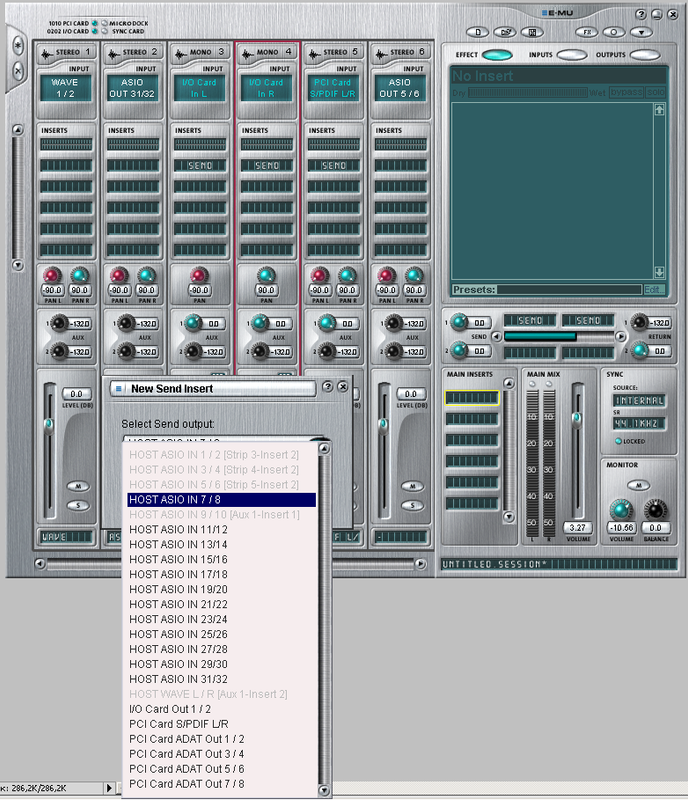
Task: Choose PCI Card S/PDIF L/R output
Action: tap(222, 724)
